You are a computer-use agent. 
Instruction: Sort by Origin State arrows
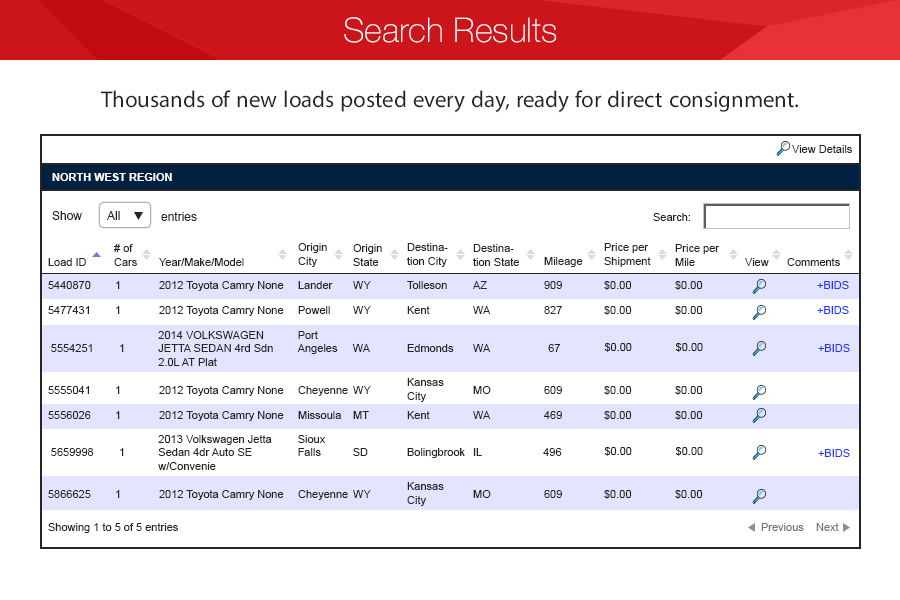click(394, 254)
